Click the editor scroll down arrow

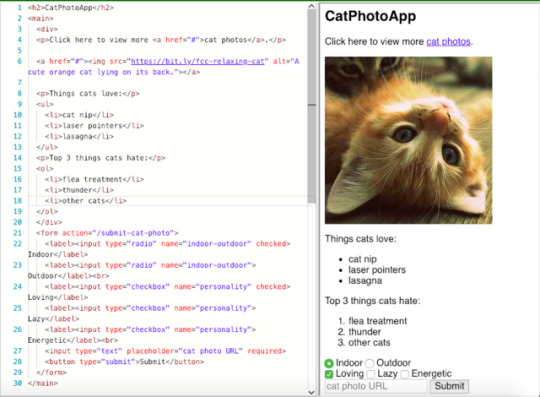click(311, 392)
